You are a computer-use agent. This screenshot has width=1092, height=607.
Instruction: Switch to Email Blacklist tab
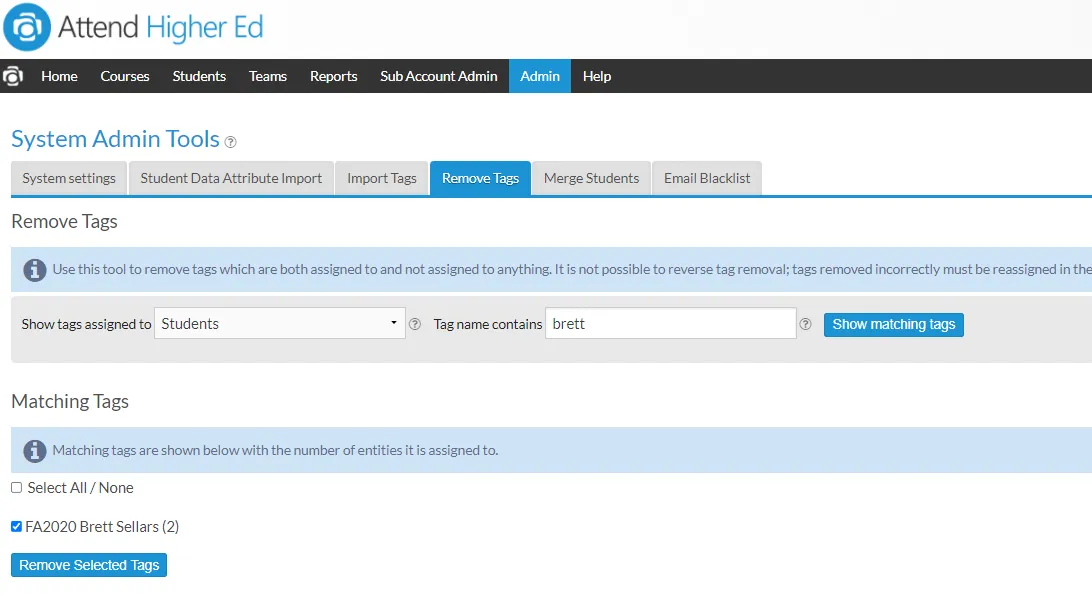pyautogui.click(x=707, y=178)
